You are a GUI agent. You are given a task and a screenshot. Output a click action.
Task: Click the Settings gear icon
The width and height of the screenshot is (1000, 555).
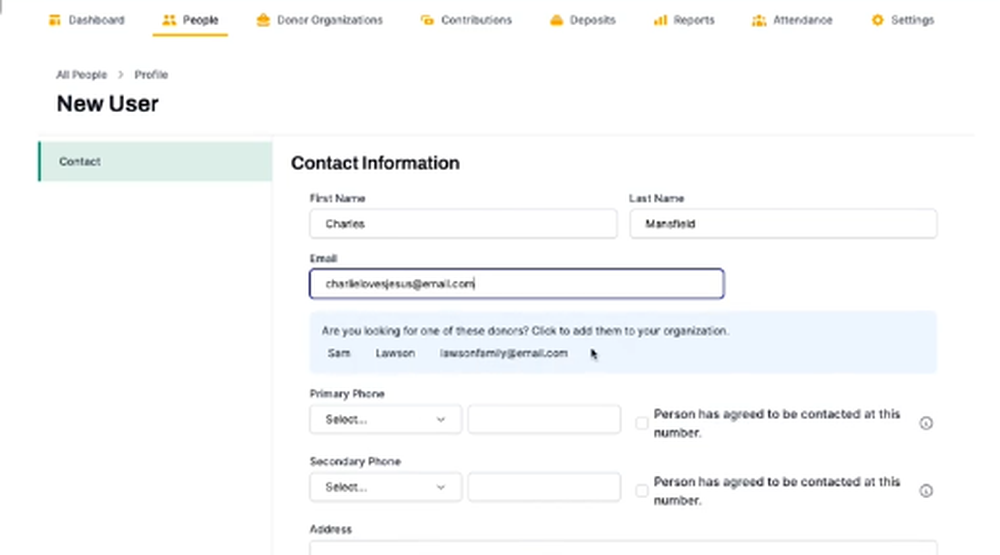[x=877, y=20]
